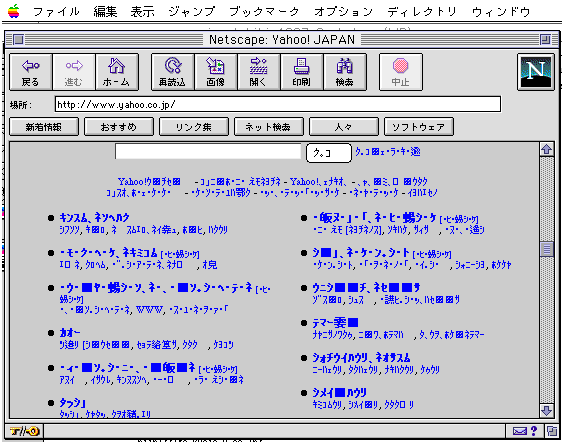The height and width of the screenshot is (445, 565).
Task: Click the 場所 URL location field
Action: coord(278,104)
